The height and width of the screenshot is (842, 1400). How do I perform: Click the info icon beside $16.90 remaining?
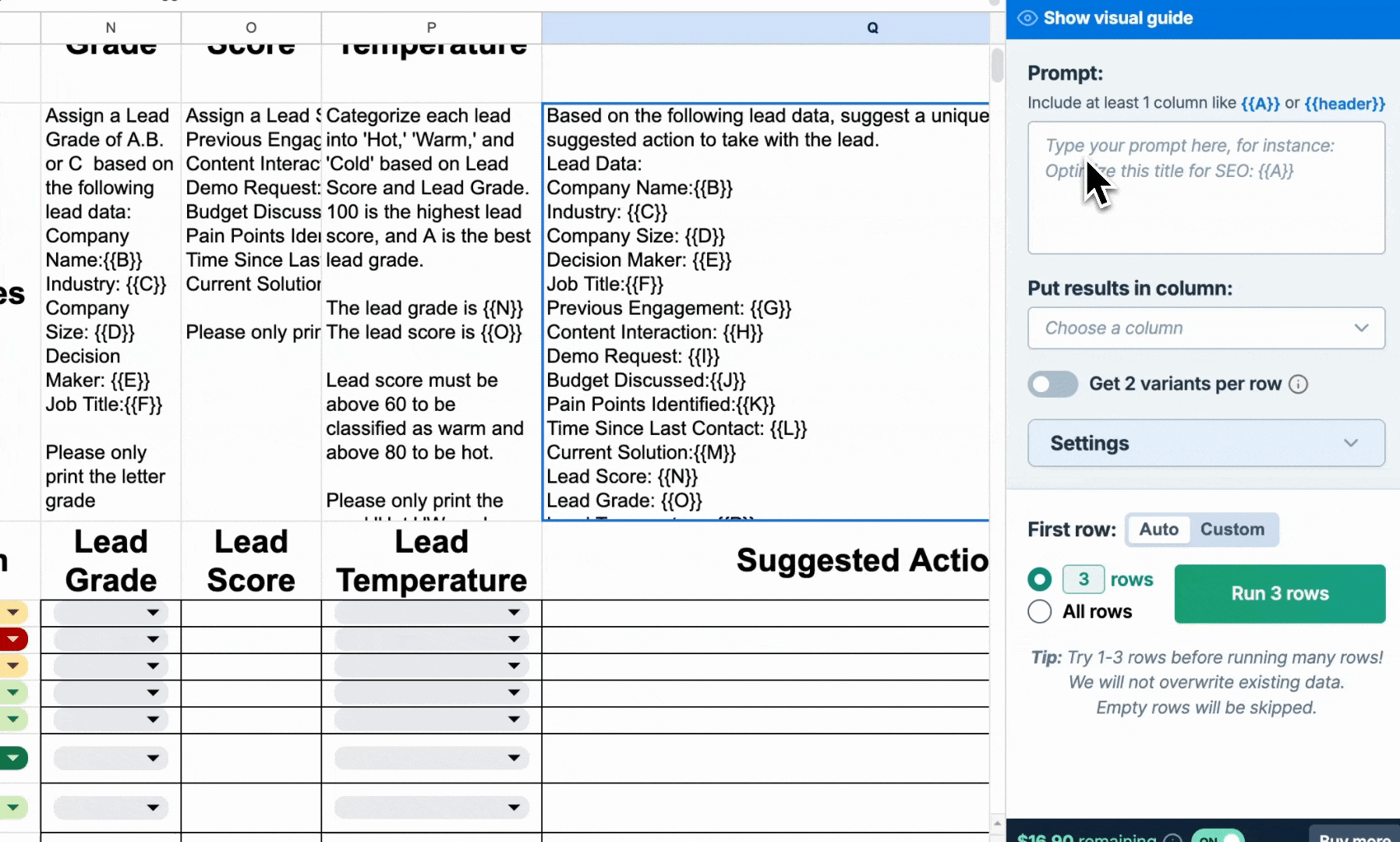tap(1172, 839)
